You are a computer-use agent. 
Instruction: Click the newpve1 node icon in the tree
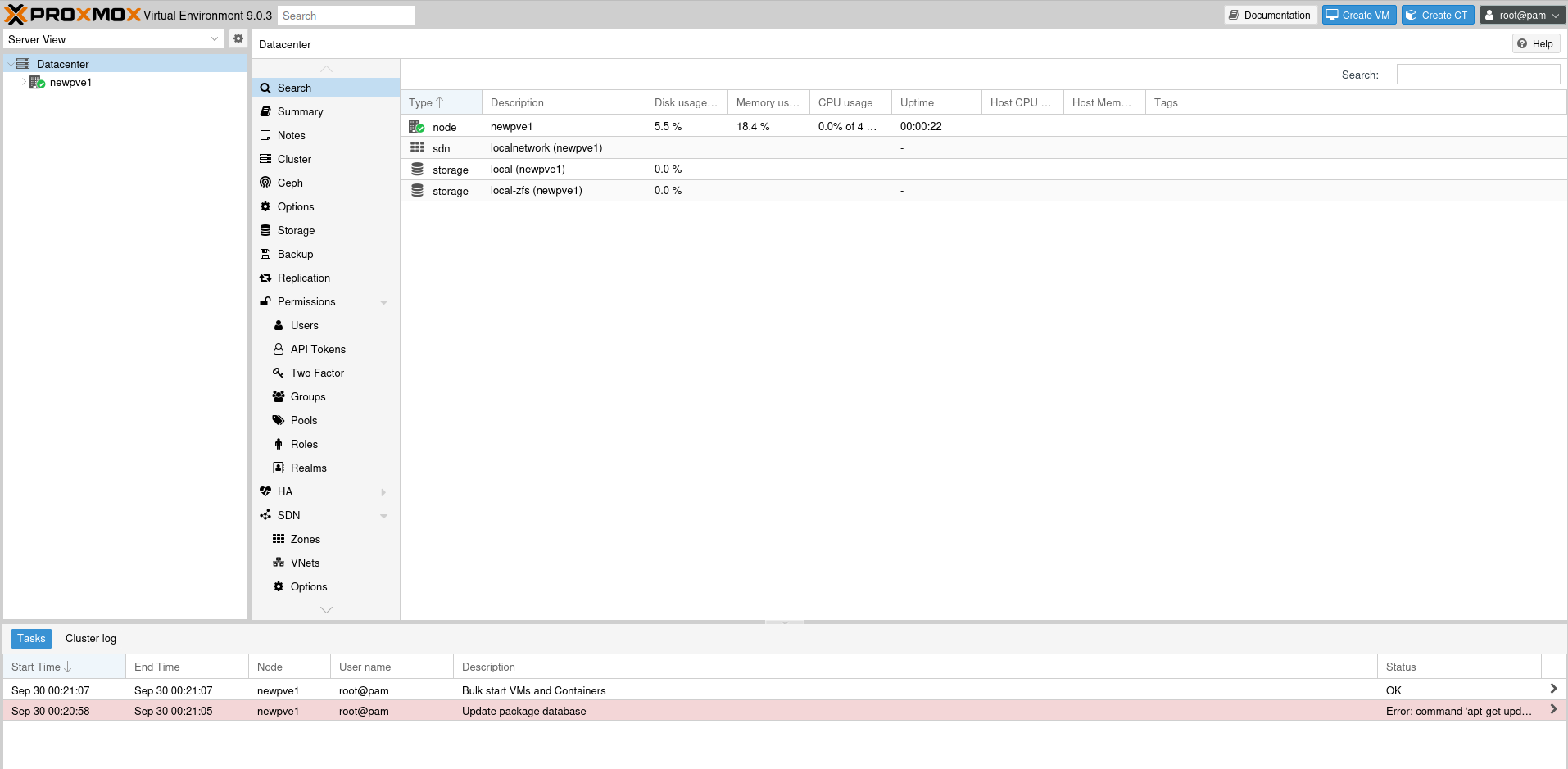(37, 83)
